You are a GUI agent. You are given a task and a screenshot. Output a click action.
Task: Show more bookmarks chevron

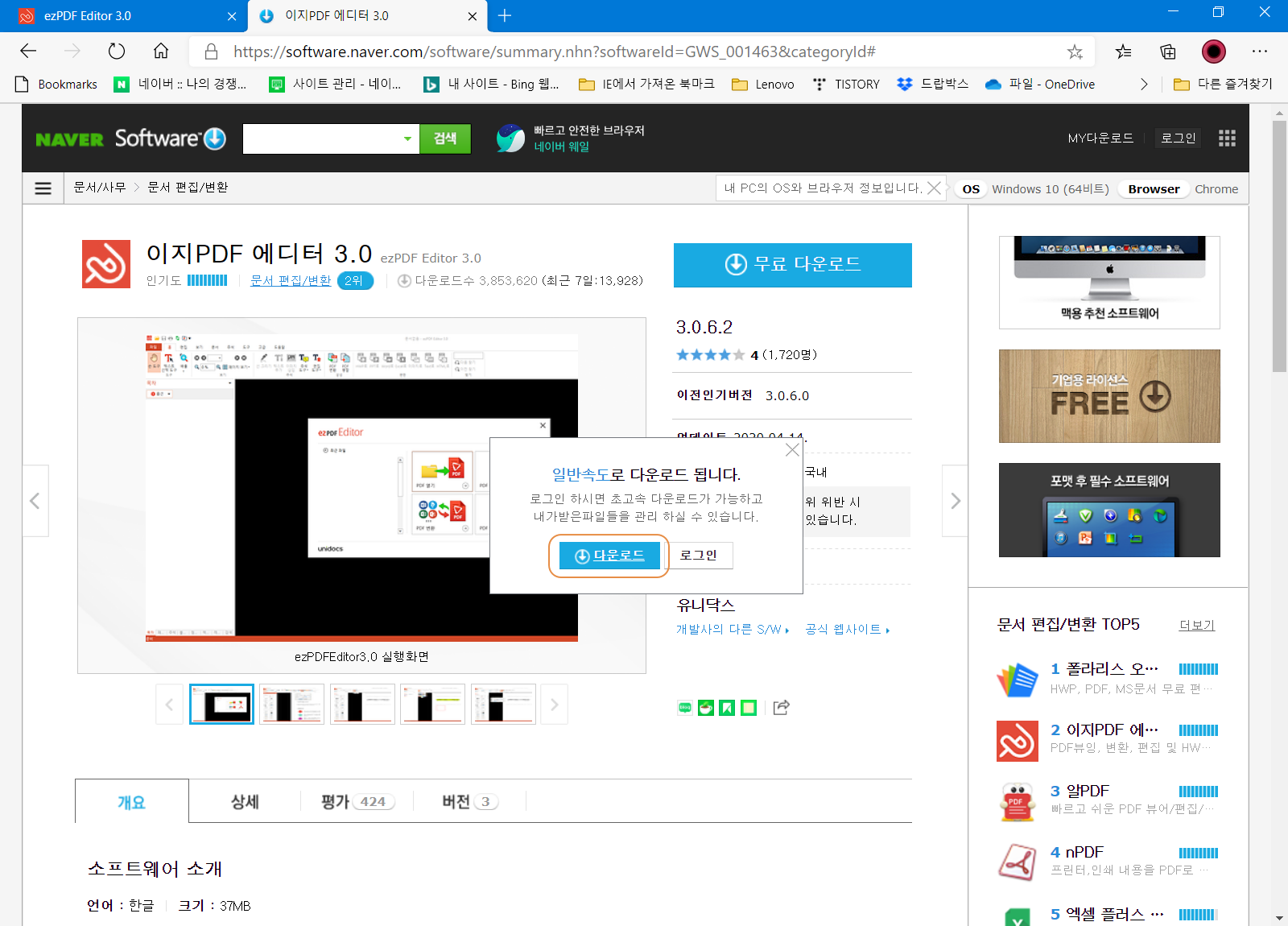[1144, 84]
